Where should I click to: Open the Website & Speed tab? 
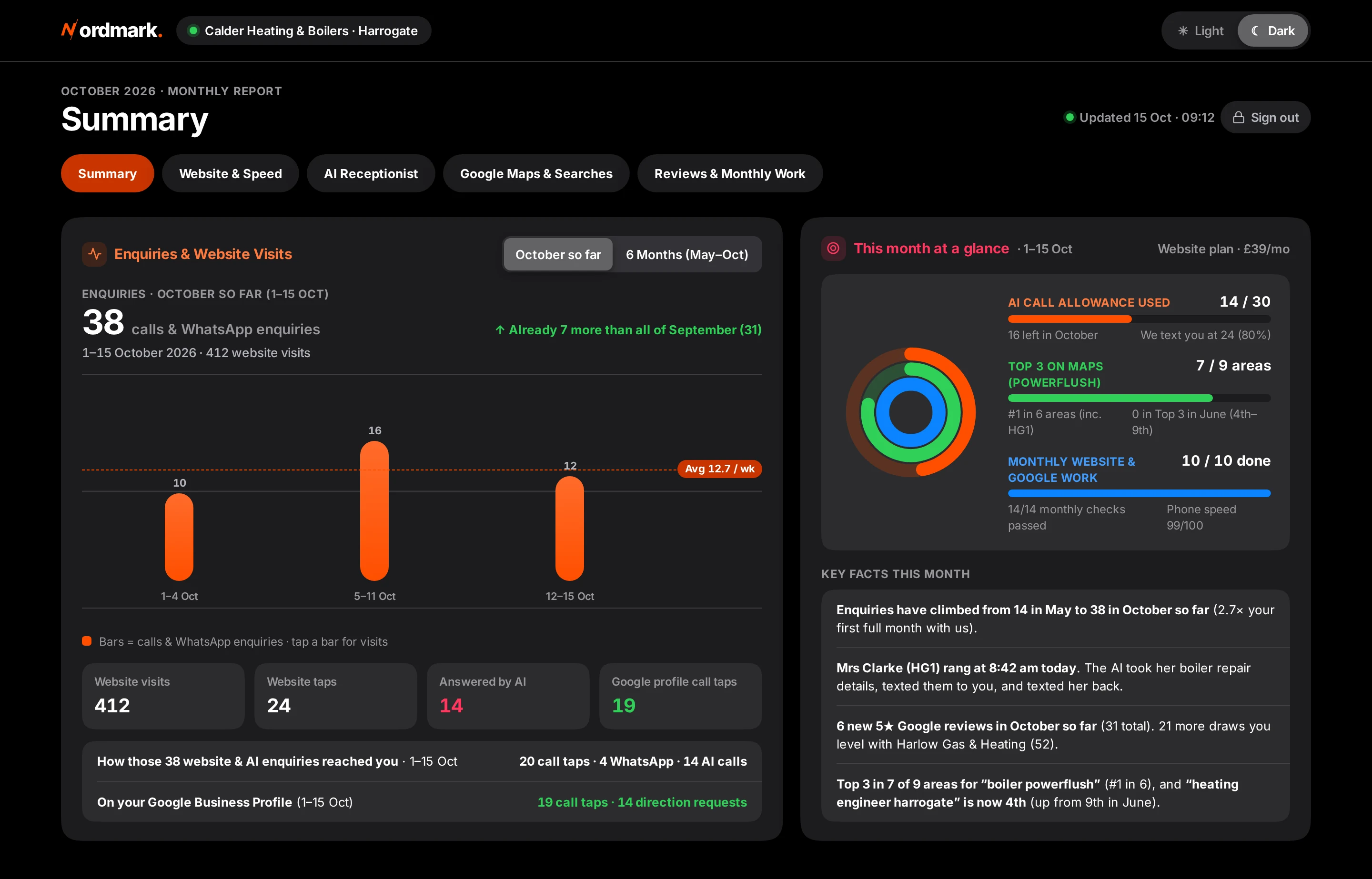[231, 173]
